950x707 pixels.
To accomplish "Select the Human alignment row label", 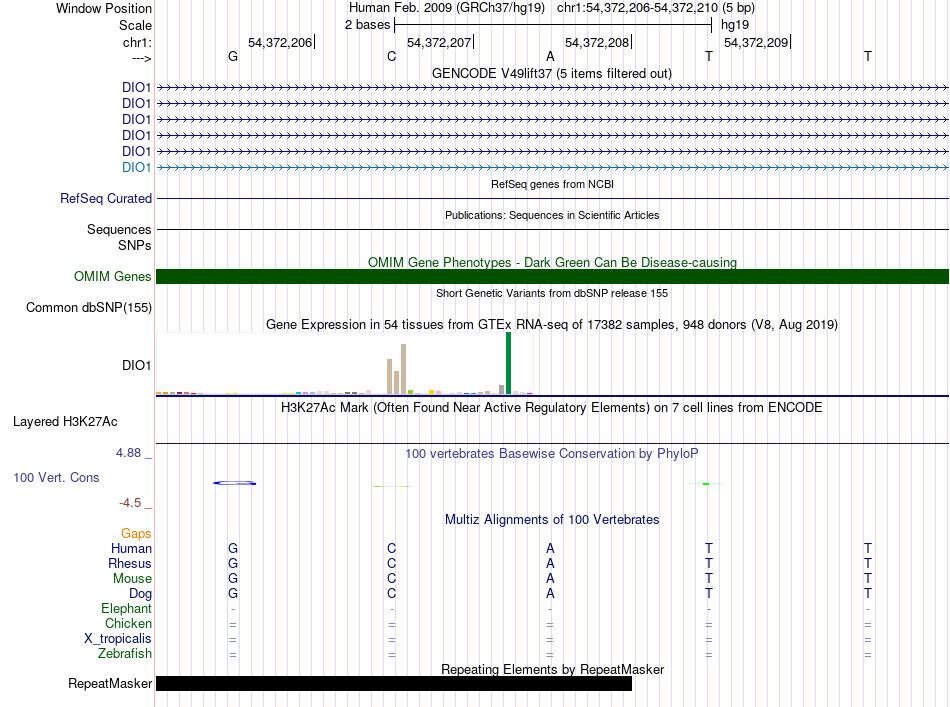I will point(131,548).
